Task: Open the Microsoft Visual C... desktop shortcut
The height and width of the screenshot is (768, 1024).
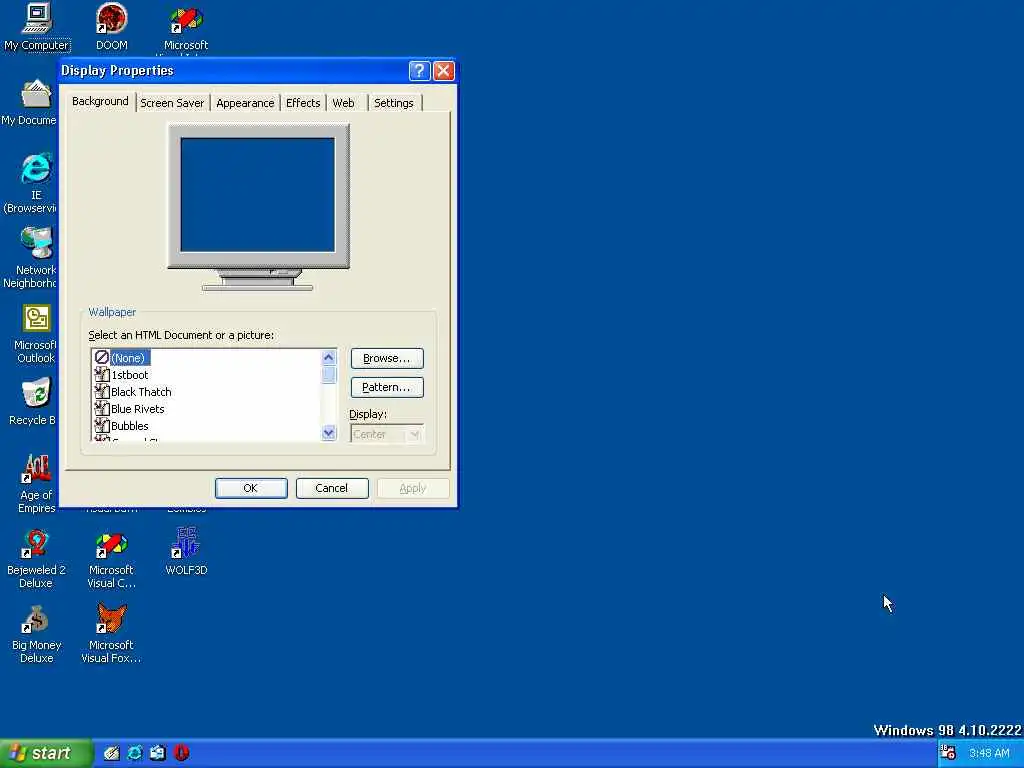Action: point(112,559)
